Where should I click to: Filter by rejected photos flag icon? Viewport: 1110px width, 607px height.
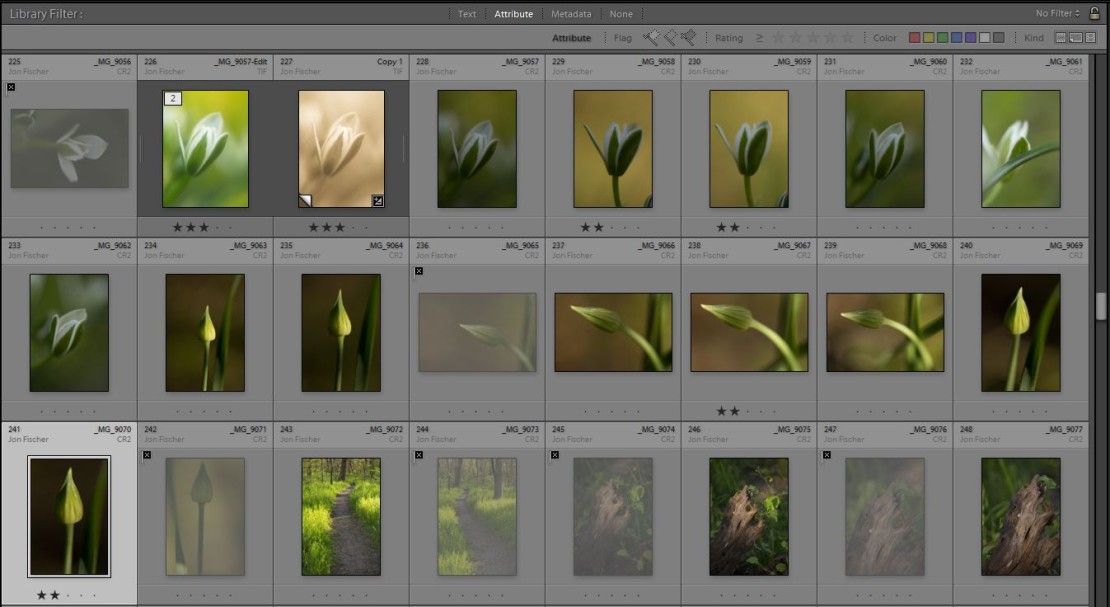click(x=688, y=38)
